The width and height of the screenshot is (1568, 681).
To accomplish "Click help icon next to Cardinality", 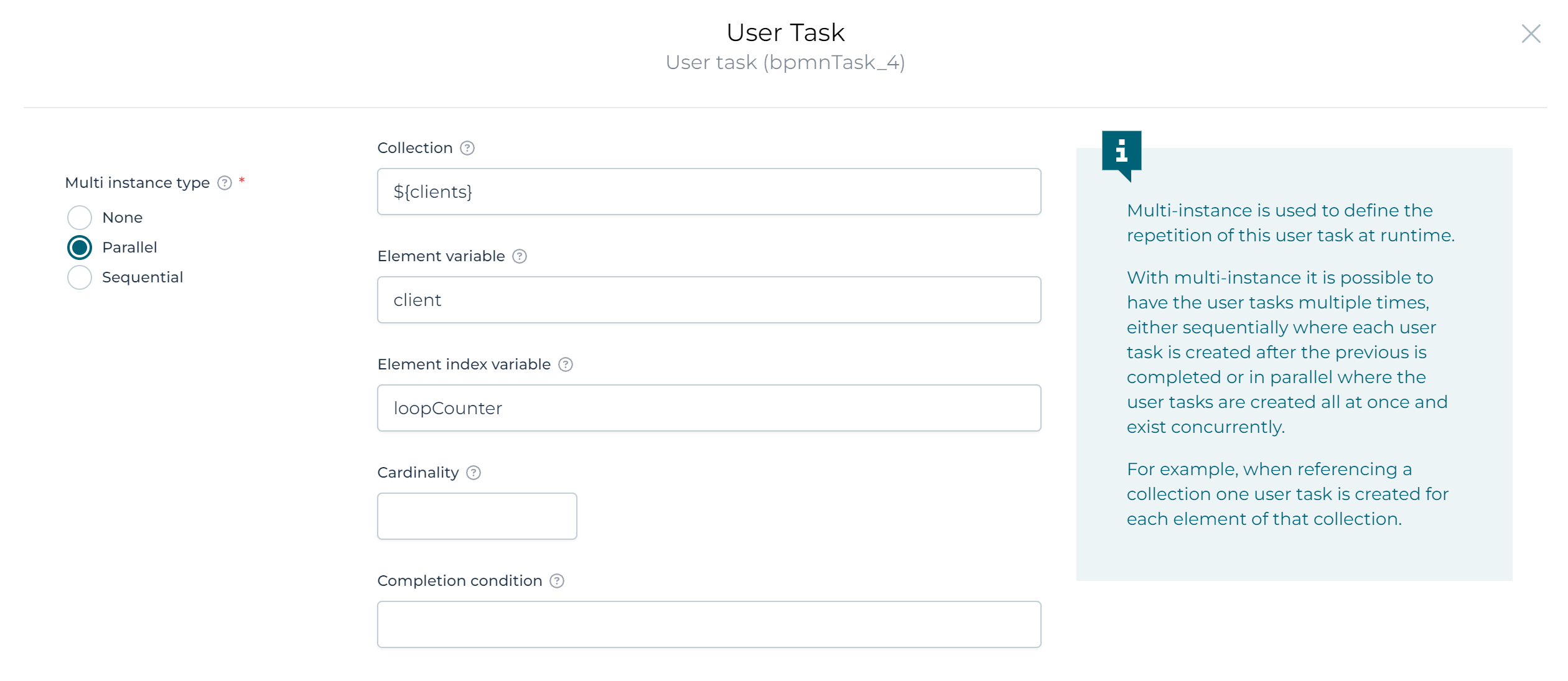I will click(x=473, y=473).
